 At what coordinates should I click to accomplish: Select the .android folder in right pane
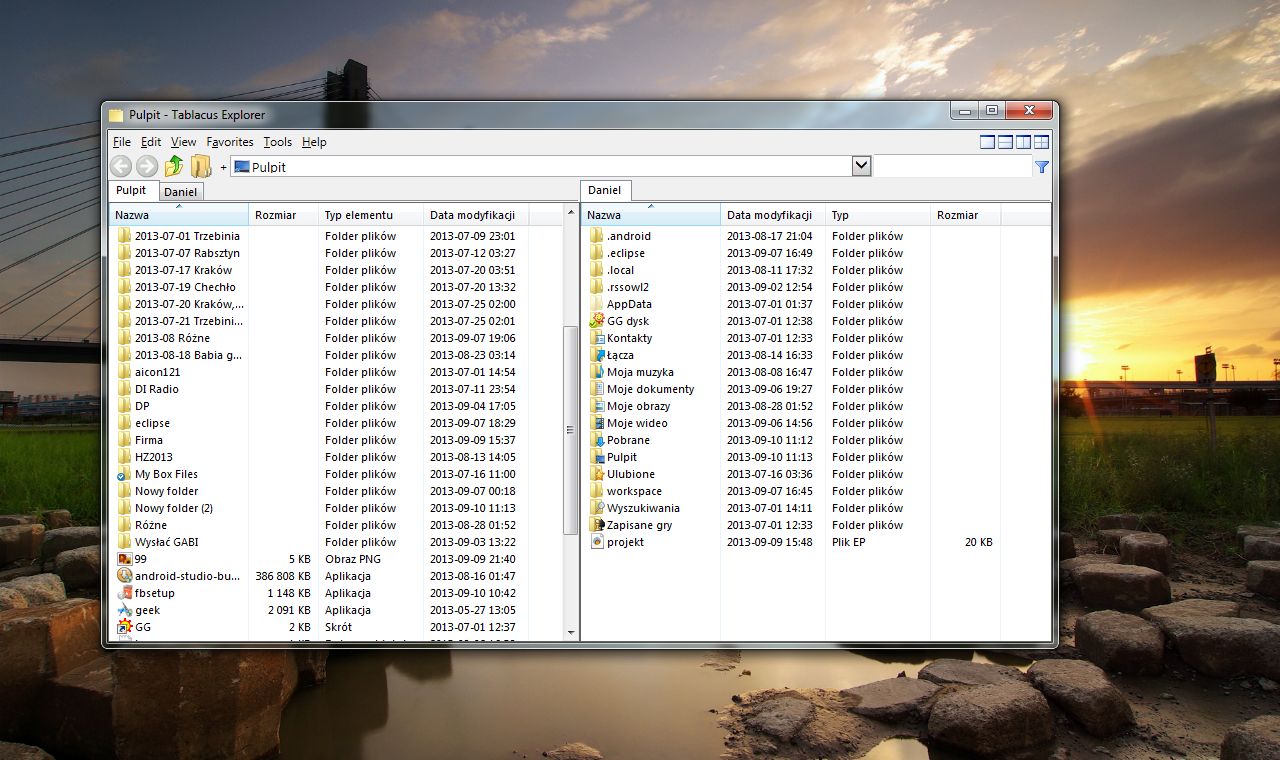tap(629, 236)
